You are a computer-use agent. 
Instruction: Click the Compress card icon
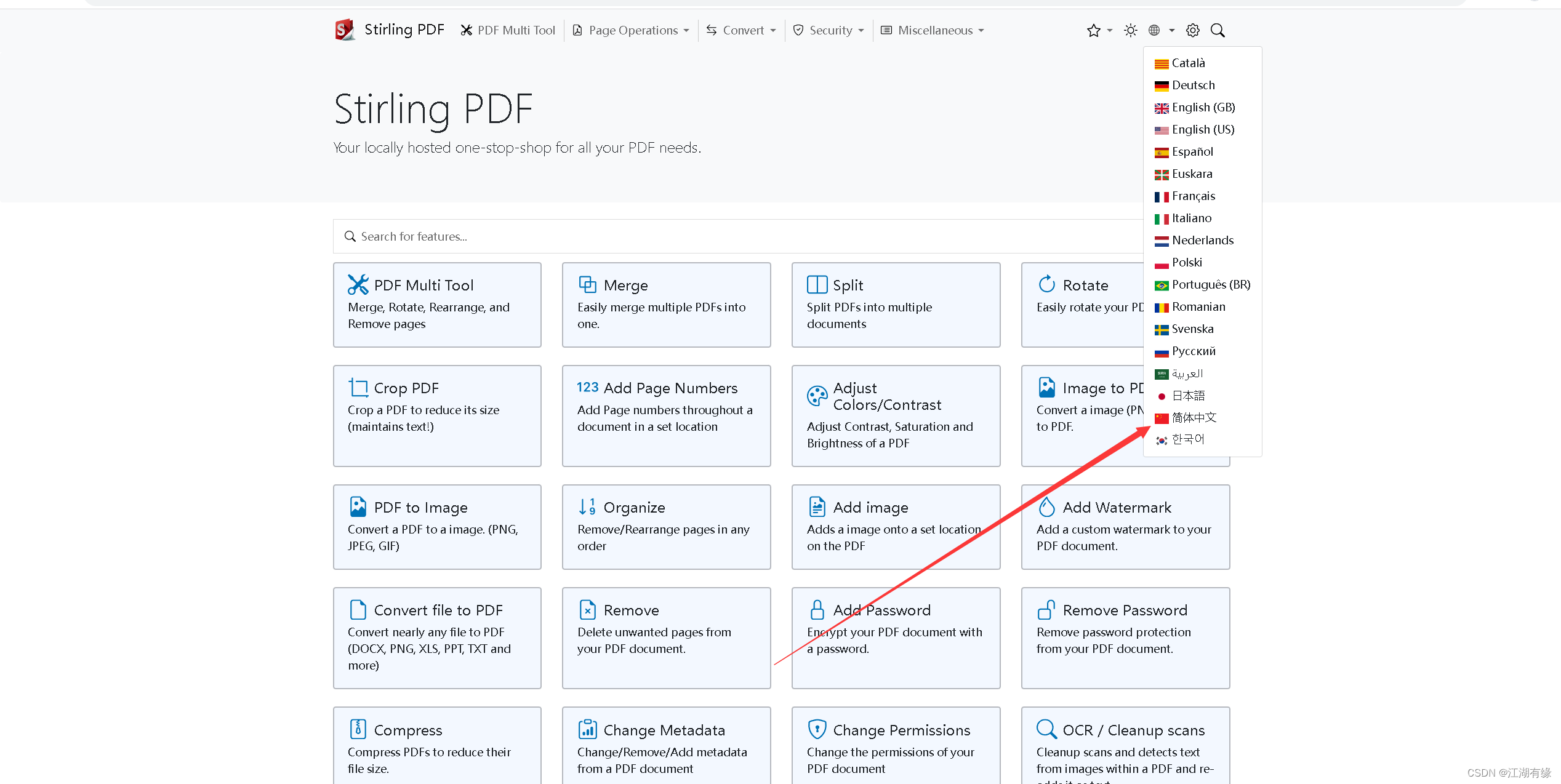358,729
